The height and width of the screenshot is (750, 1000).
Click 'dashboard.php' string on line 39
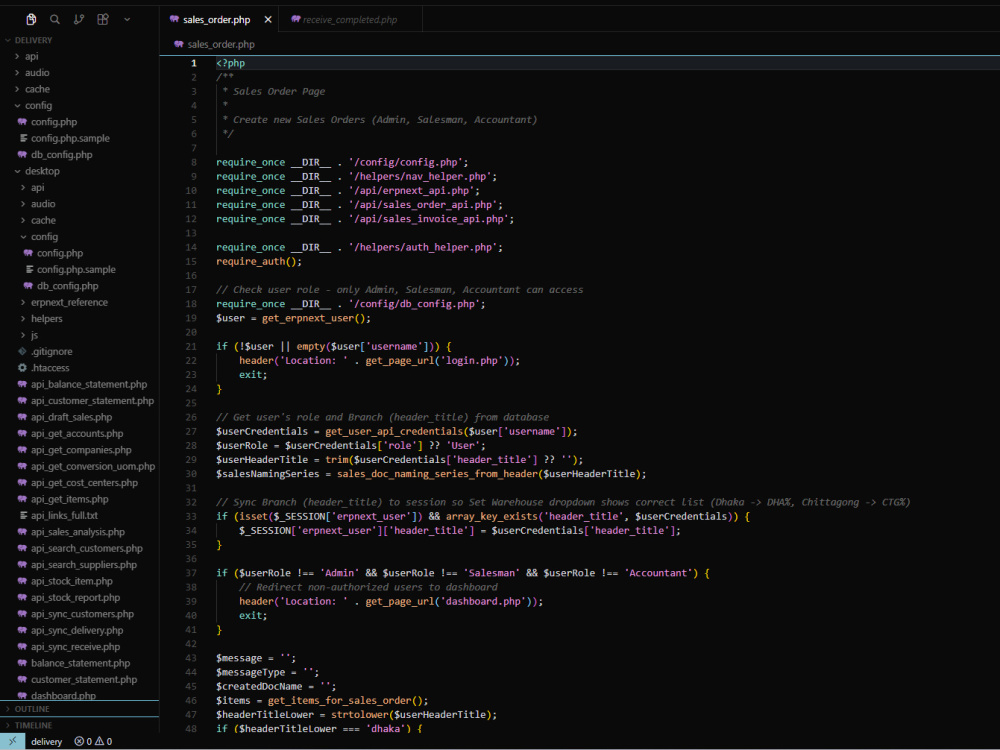[x=485, y=601]
